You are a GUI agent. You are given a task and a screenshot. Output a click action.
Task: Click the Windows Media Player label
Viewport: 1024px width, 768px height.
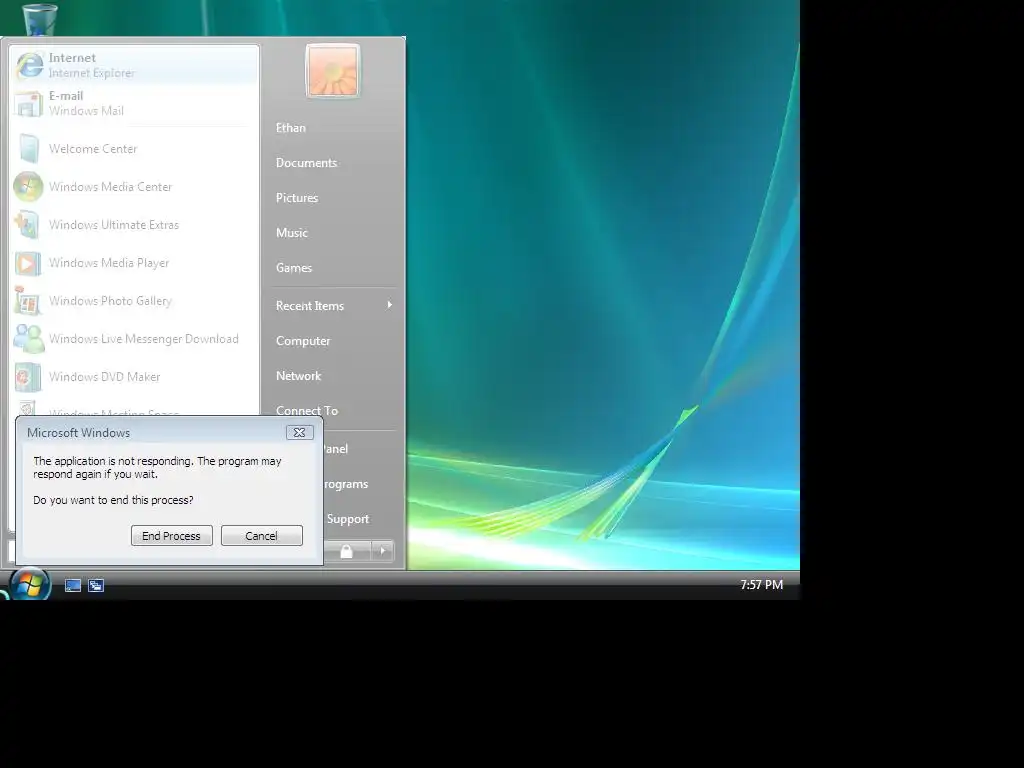click(x=109, y=263)
